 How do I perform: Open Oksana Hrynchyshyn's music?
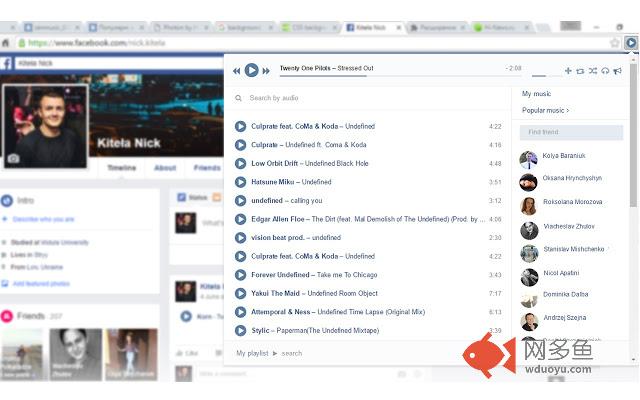tap(572, 178)
